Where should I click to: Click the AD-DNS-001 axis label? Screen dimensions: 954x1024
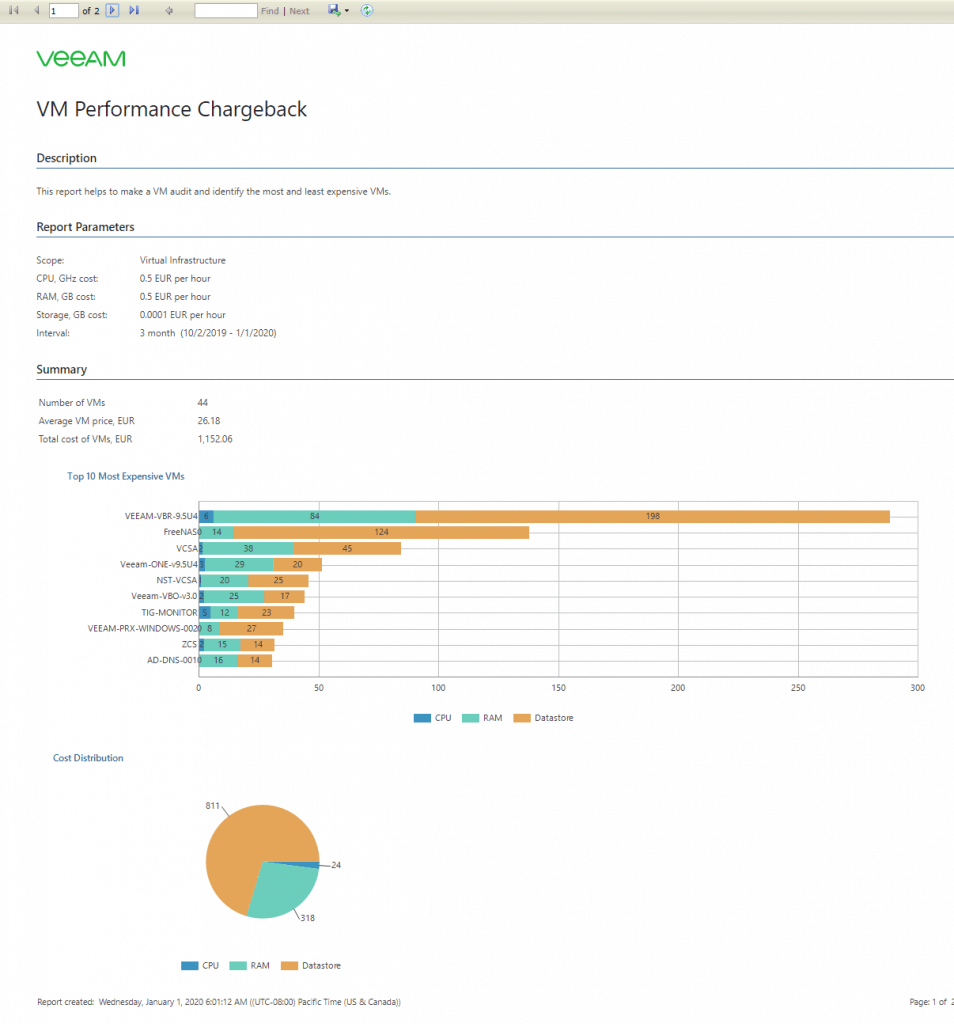point(172,661)
